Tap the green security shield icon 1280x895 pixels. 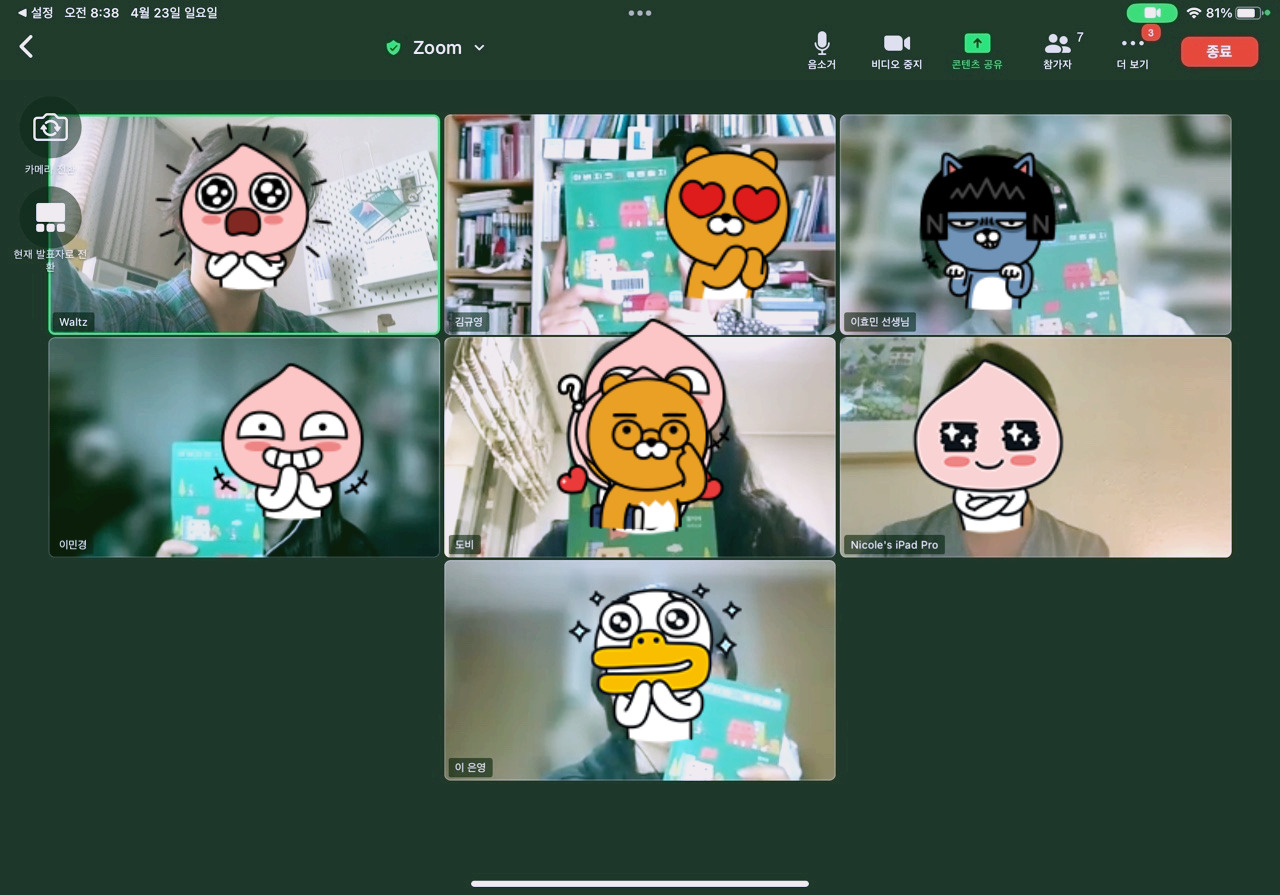[392, 46]
